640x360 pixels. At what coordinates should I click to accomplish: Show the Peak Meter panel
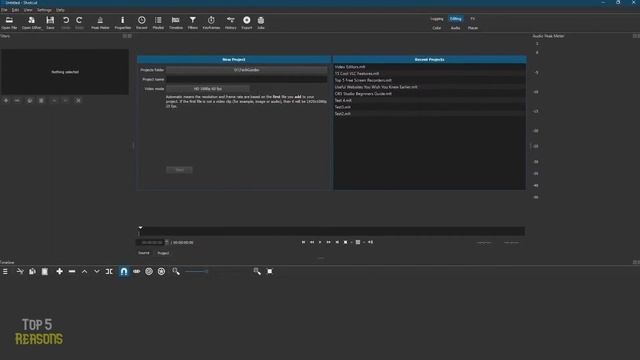coord(100,23)
